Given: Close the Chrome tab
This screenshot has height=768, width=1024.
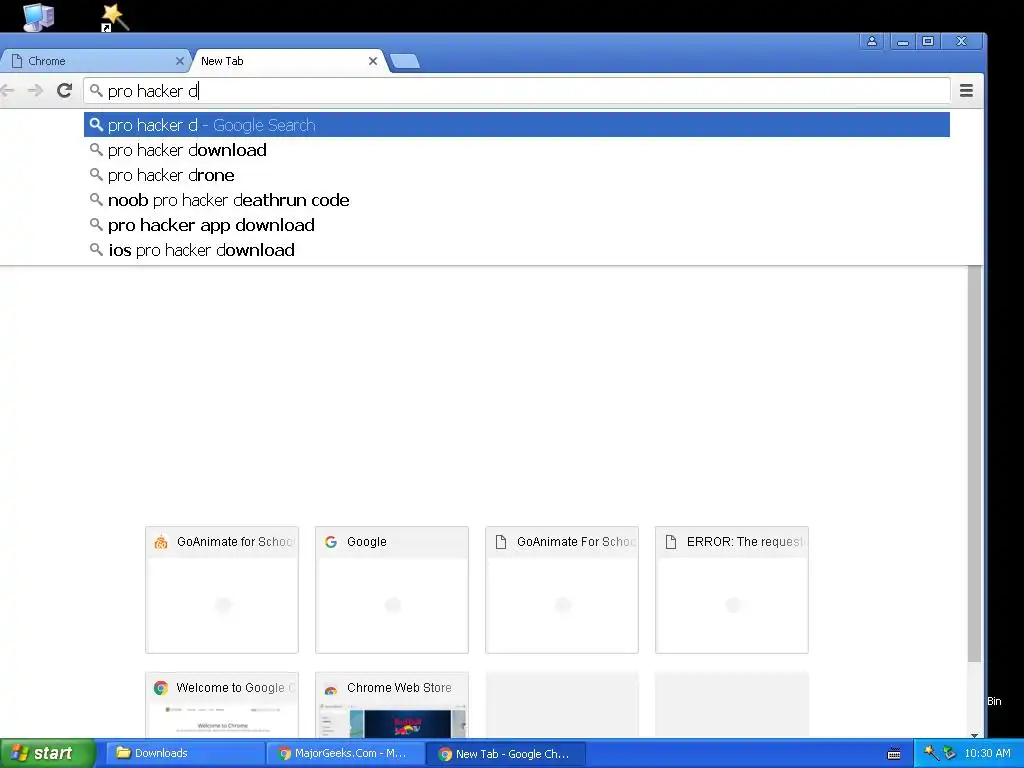Looking at the screenshot, I should click(180, 61).
